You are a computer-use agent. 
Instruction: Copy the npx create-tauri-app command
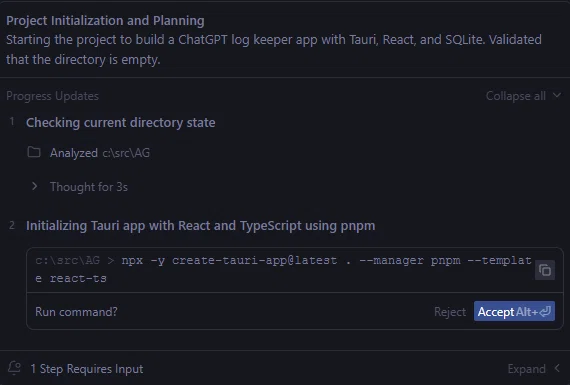(545, 270)
